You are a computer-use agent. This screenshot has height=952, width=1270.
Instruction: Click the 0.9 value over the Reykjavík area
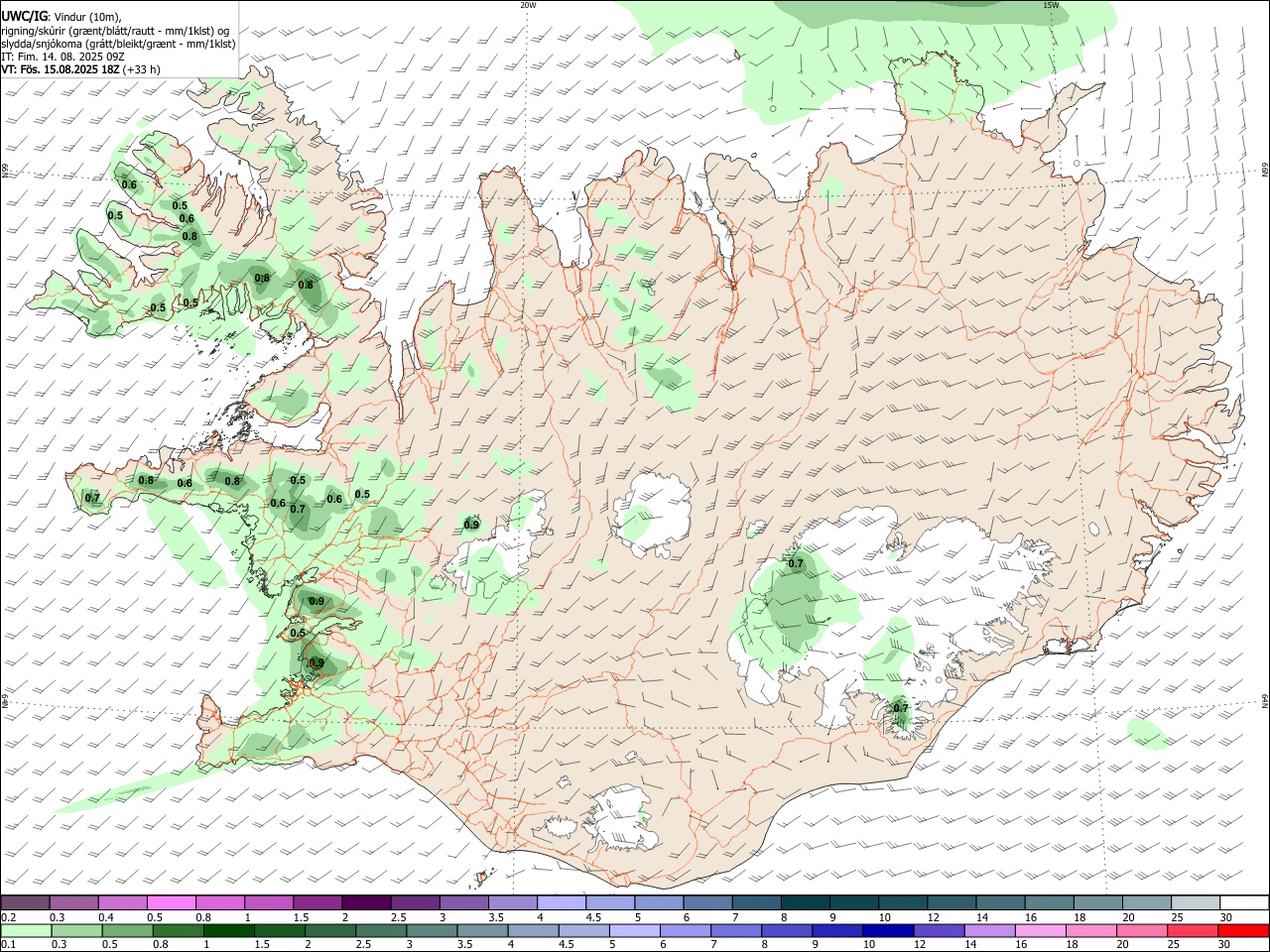coord(317,662)
